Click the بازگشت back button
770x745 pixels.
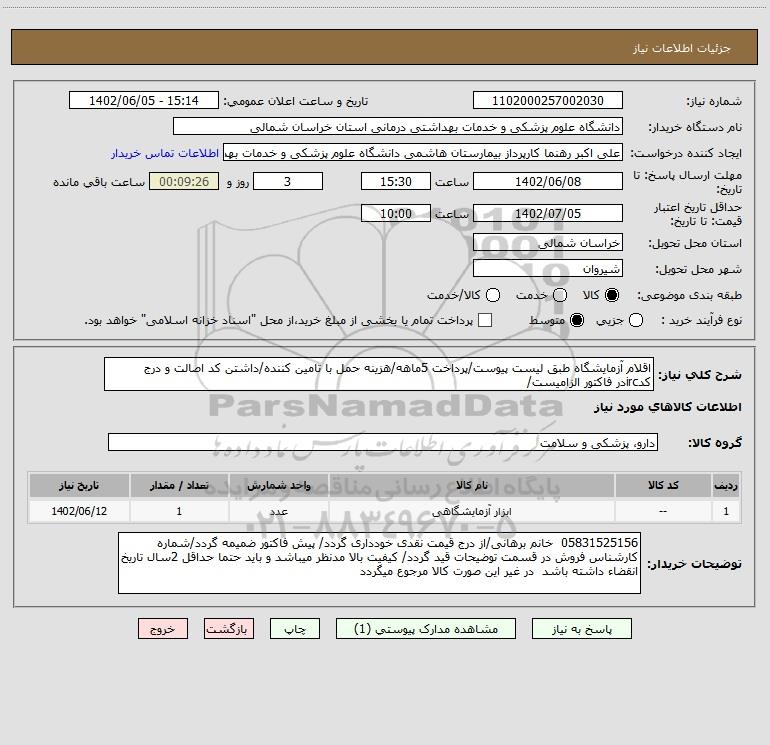point(229,629)
